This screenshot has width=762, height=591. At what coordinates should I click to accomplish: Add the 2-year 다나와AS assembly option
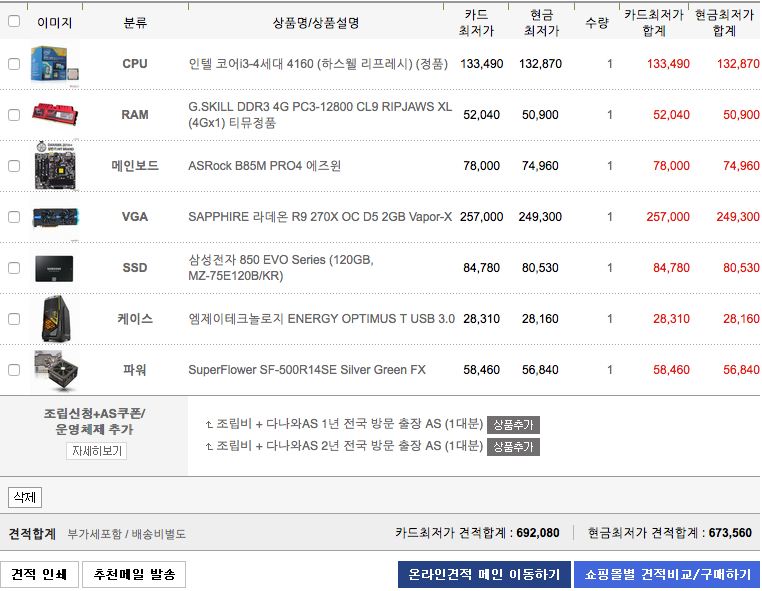tap(513, 447)
